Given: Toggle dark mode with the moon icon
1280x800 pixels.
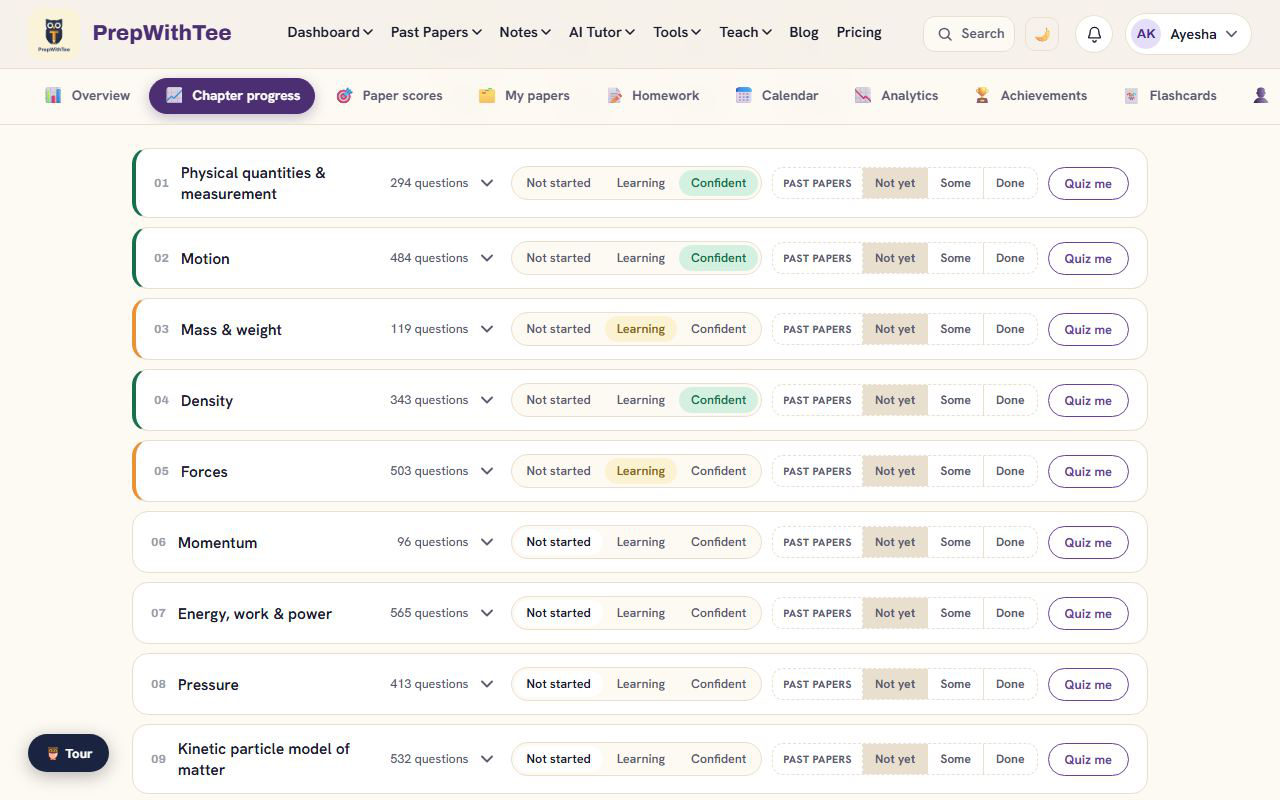Looking at the screenshot, I should coord(1042,34).
